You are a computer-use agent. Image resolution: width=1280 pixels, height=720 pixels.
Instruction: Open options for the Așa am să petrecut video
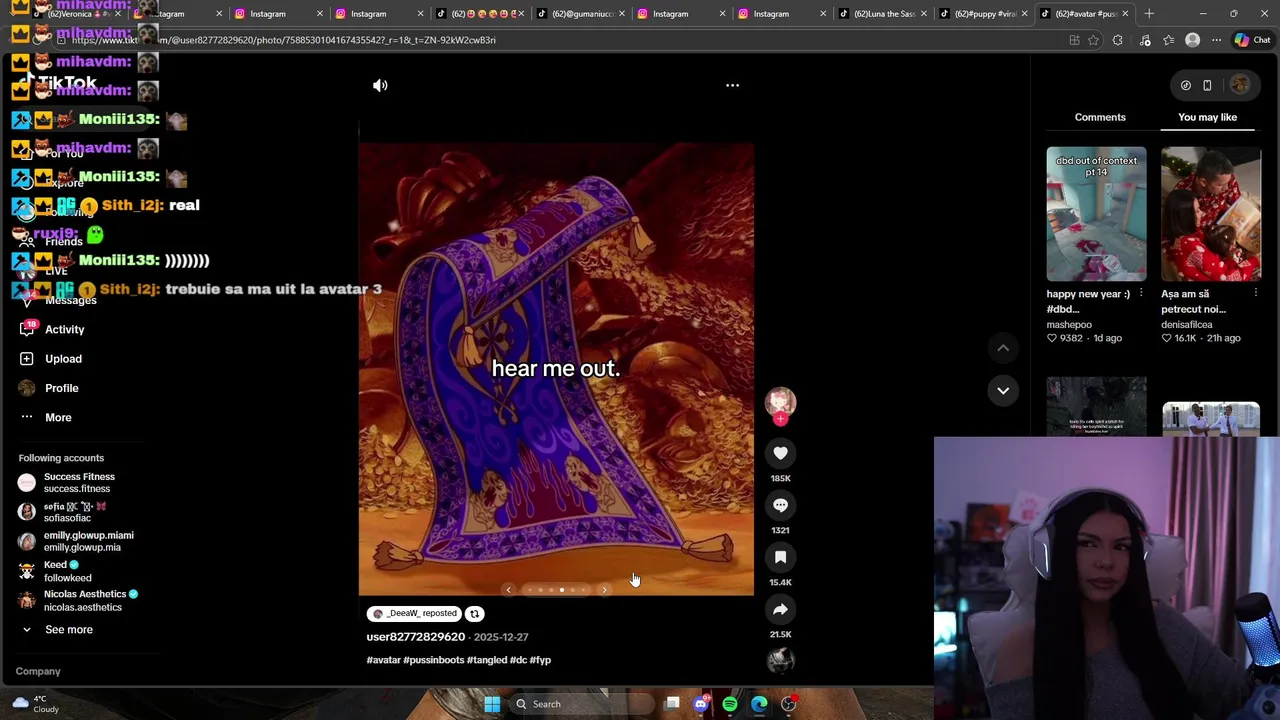(1256, 294)
